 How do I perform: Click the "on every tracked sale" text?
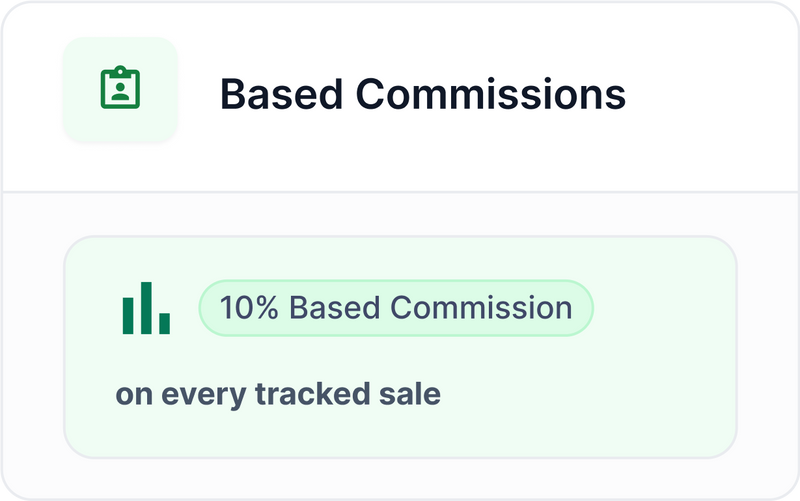(278, 394)
